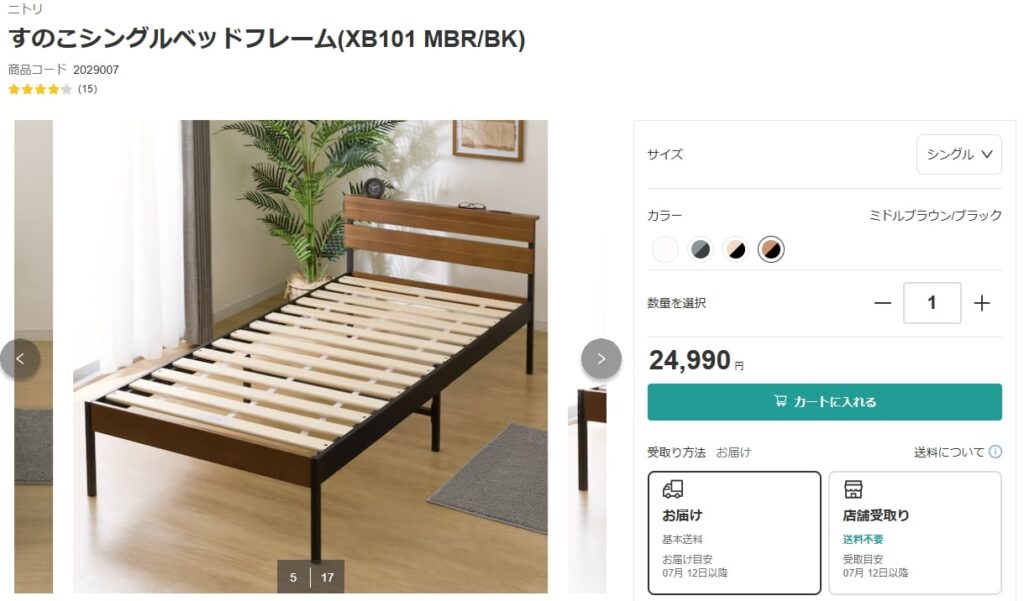Decrease quantity with the minus icon
The height and width of the screenshot is (601, 1024).
[882, 303]
